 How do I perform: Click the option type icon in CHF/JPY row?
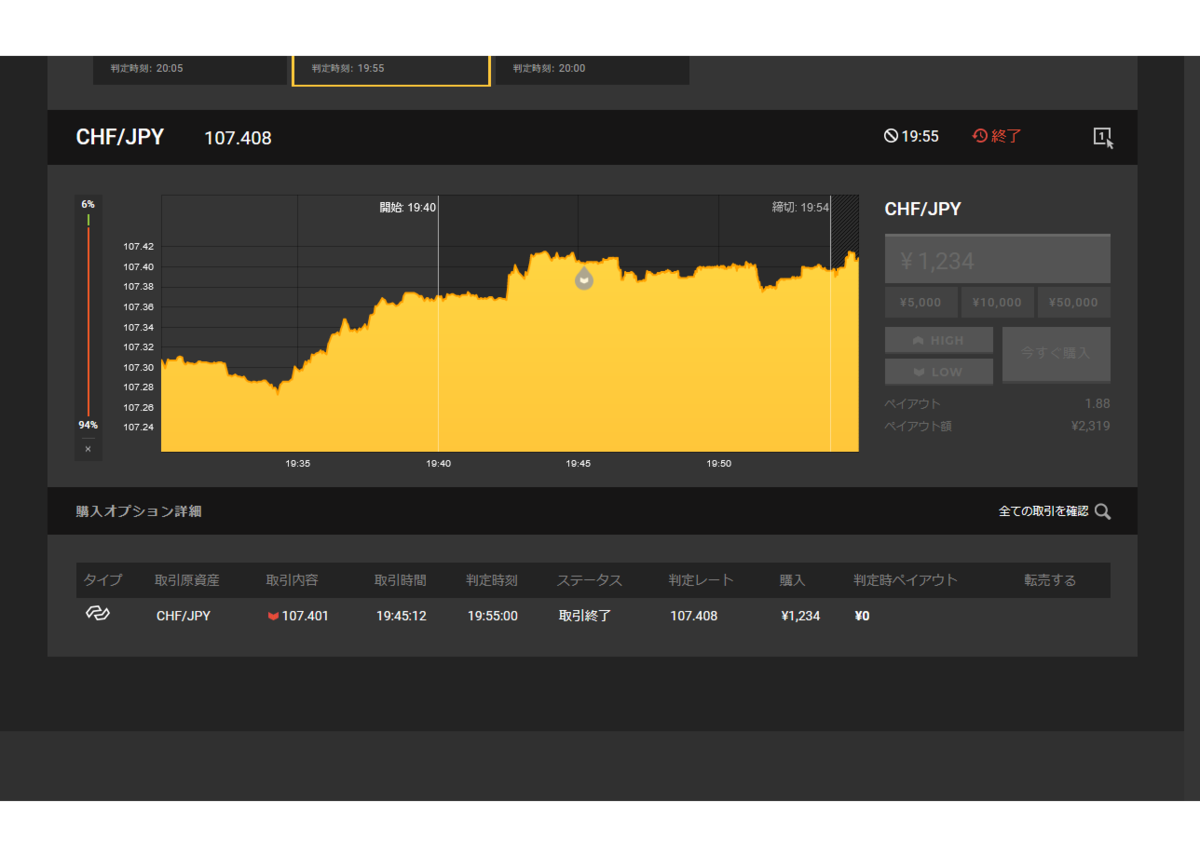pyautogui.click(x=97, y=614)
